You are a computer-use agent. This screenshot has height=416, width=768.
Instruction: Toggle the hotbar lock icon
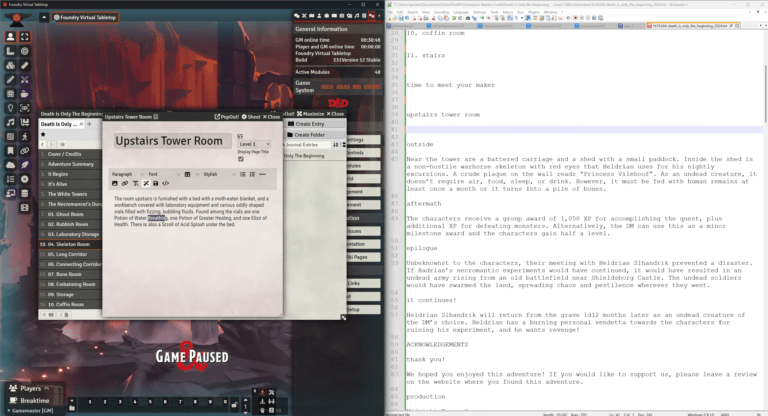tap(234, 405)
